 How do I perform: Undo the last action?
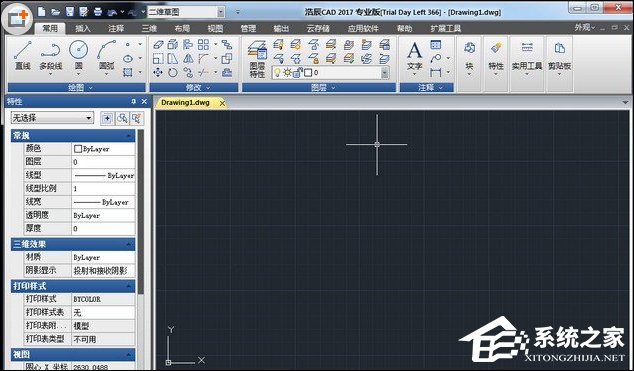click(112, 12)
